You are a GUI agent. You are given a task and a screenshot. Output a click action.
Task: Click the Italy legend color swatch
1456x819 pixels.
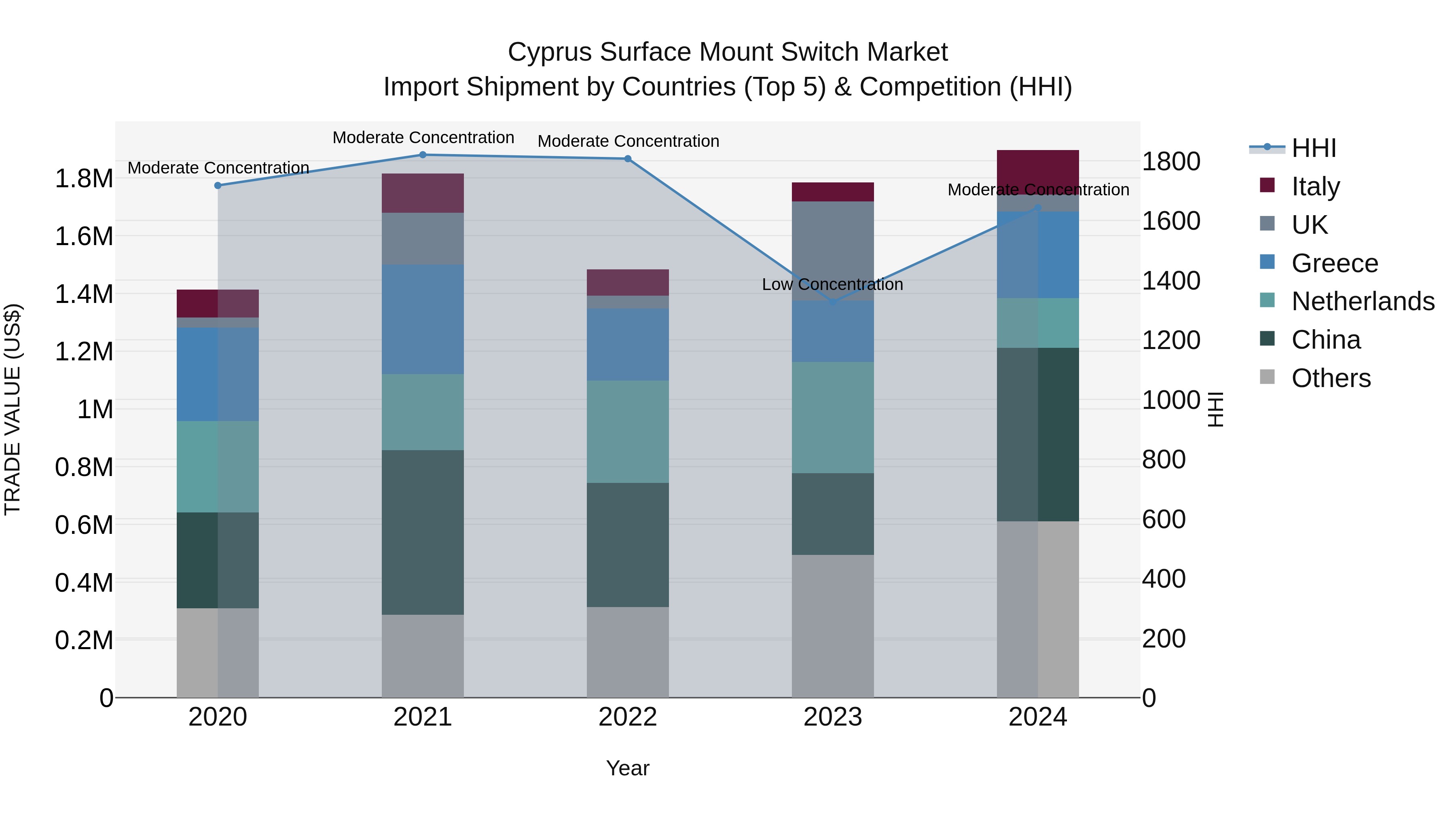[x=1267, y=185]
